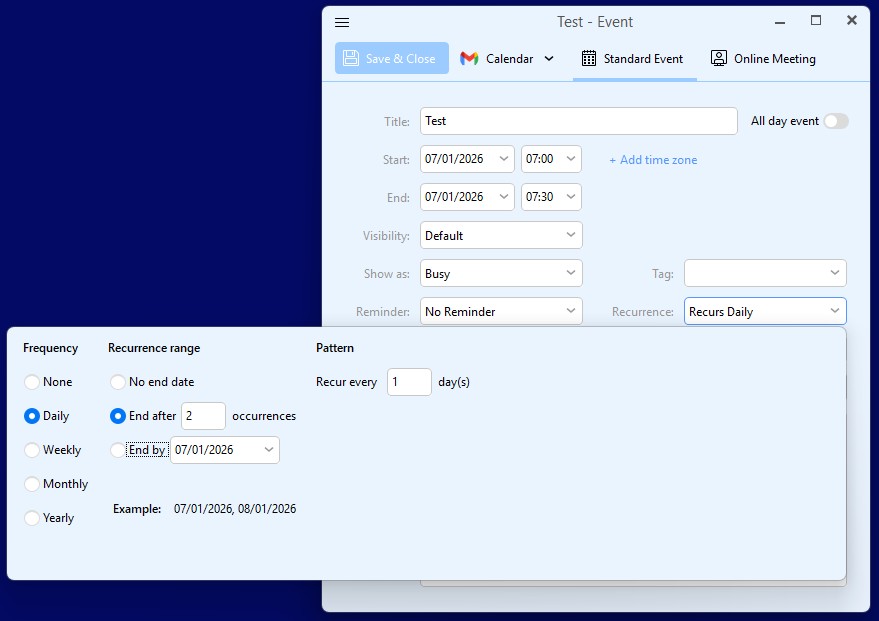Select the Weekly frequency option

point(33,450)
